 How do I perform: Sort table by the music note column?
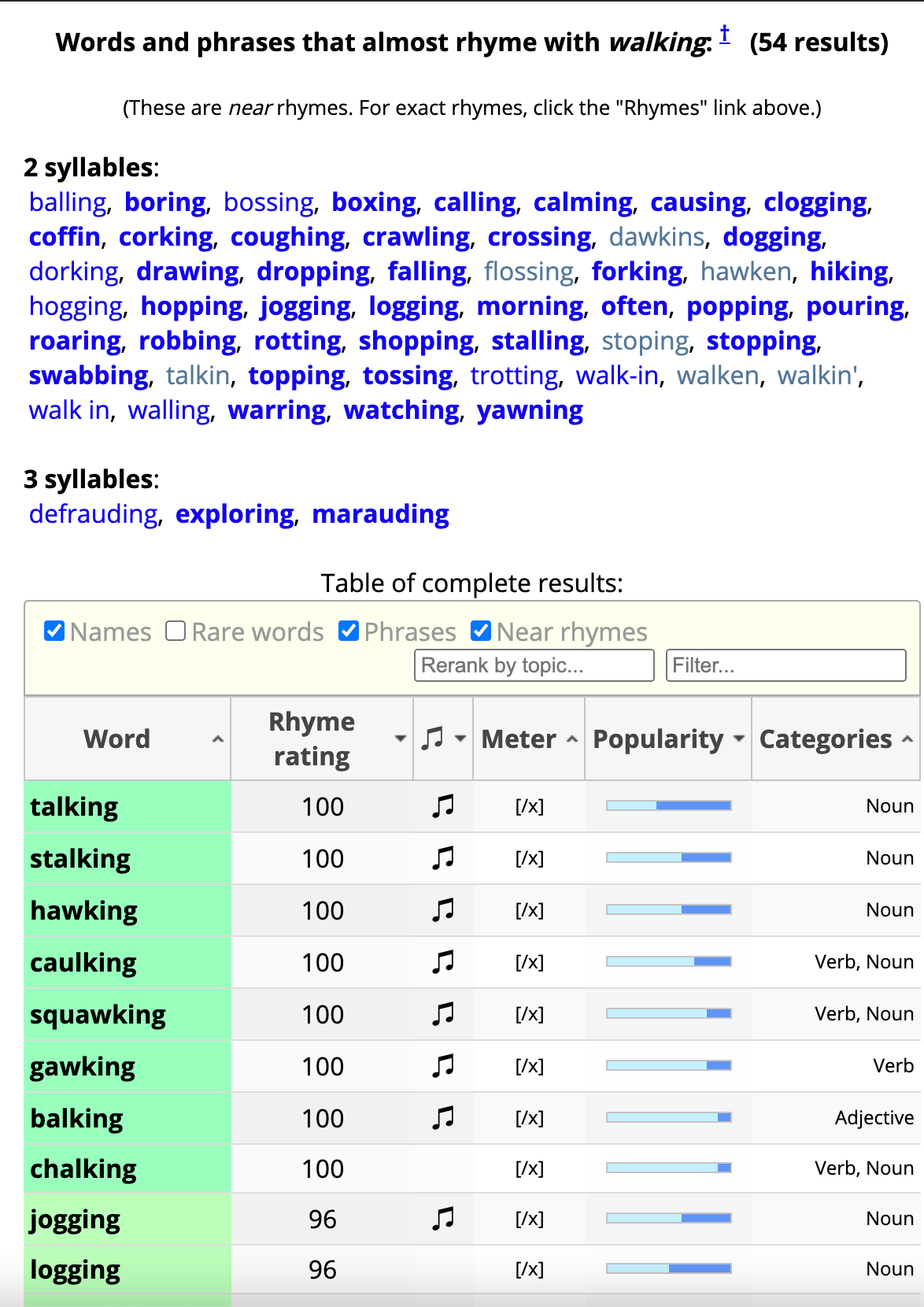(443, 739)
